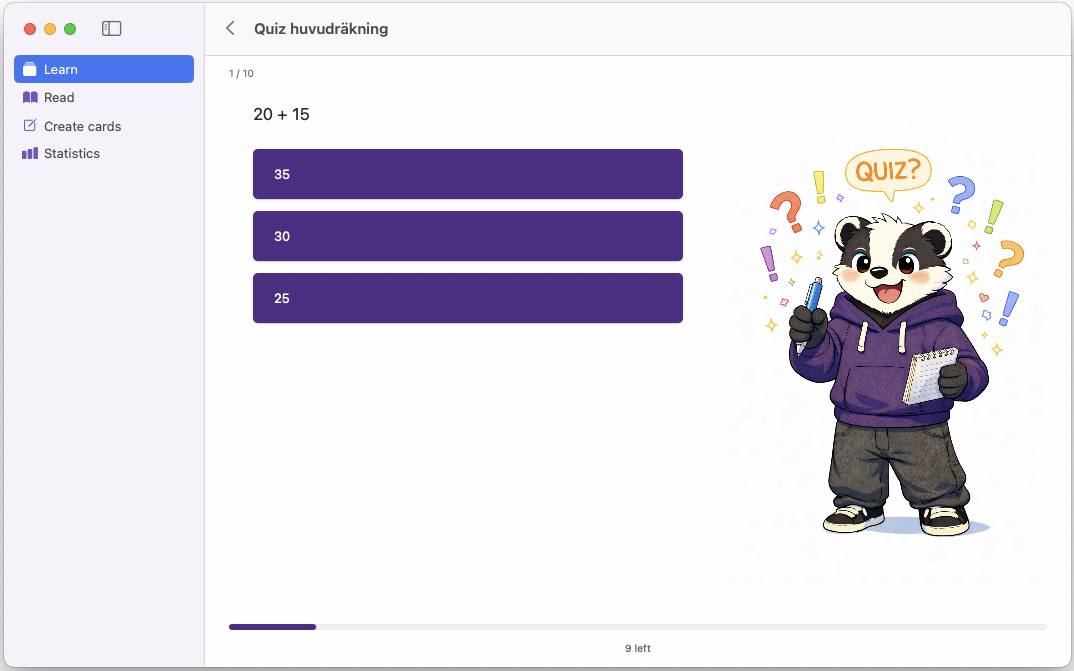Select Learn in the sidebar
The height and width of the screenshot is (671, 1074).
[58, 69]
